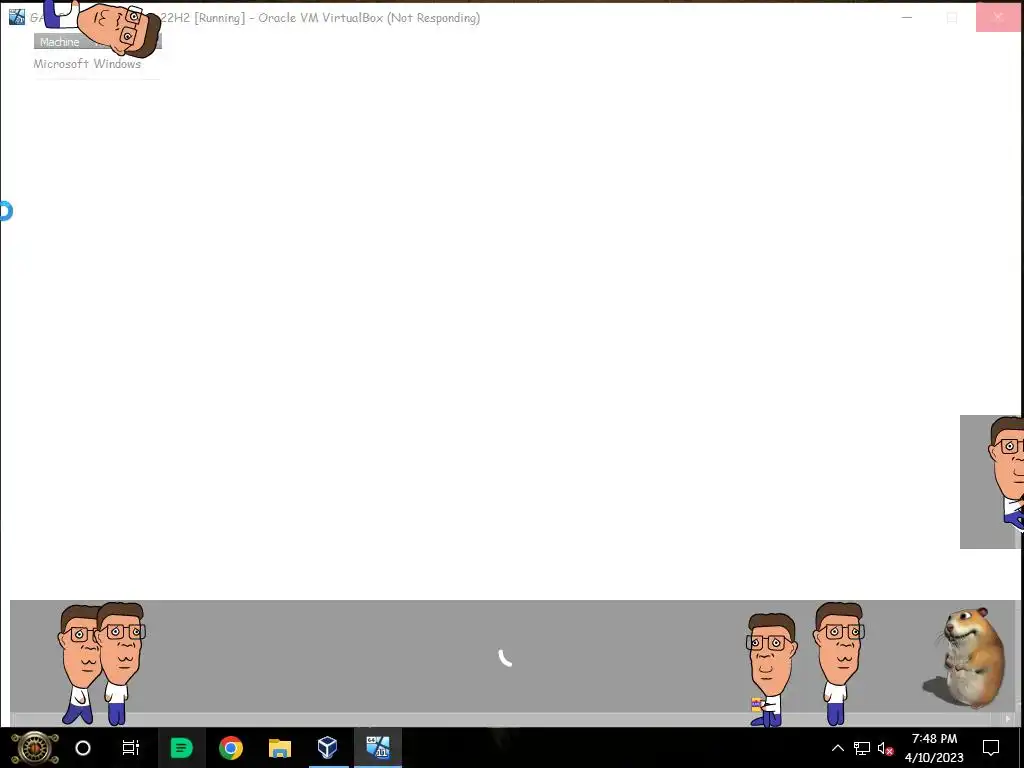Select the running VM taskbar icon

(x=377, y=748)
